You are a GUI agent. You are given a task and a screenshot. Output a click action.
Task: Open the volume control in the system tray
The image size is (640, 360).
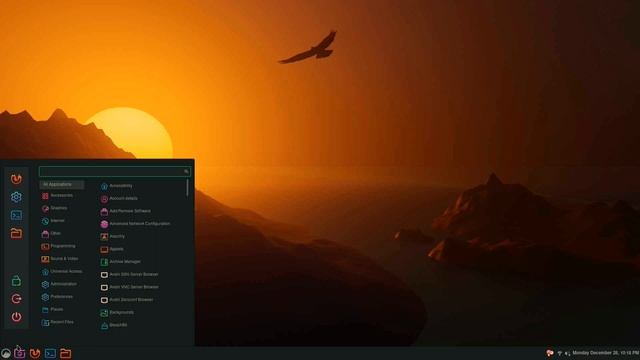(x=567, y=353)
